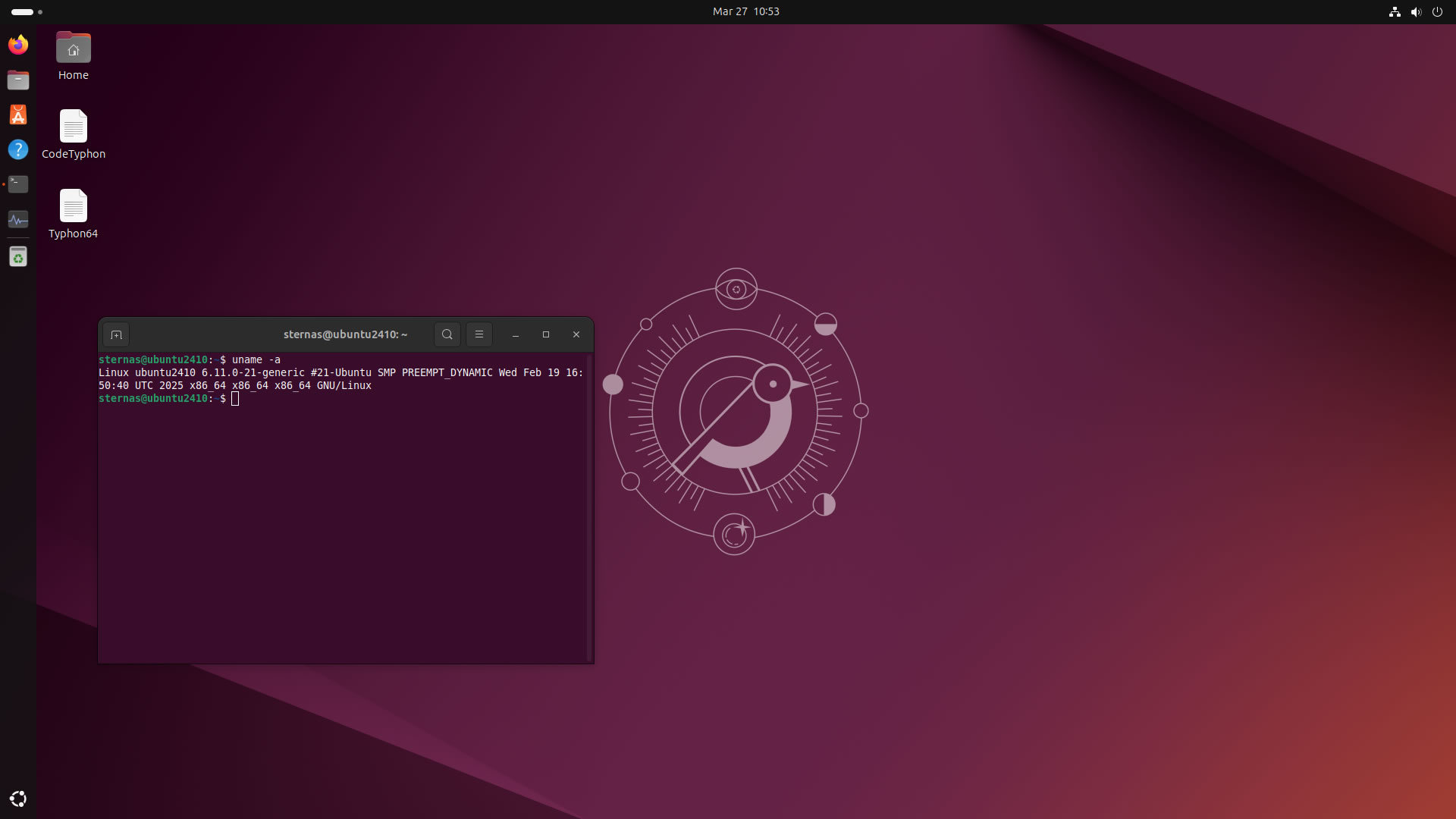Screen dimensions: 1456x819
Task: Launch Firefox from the dock
Action: click(18, 45)
